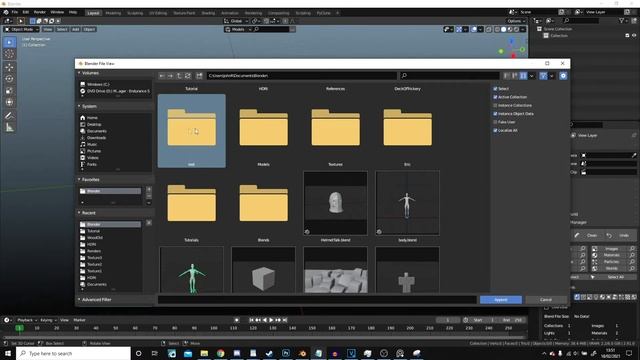640x360 pixels.
Task: Select the Select Box tool in viewport
Action: tap(9, 42)
